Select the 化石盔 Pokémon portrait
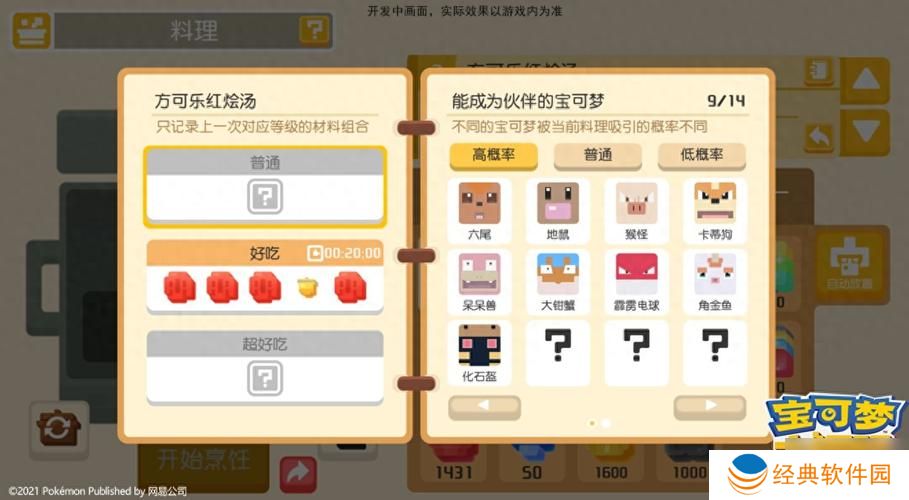This screenshot has height=500, width=909. (x=479, y=345)
